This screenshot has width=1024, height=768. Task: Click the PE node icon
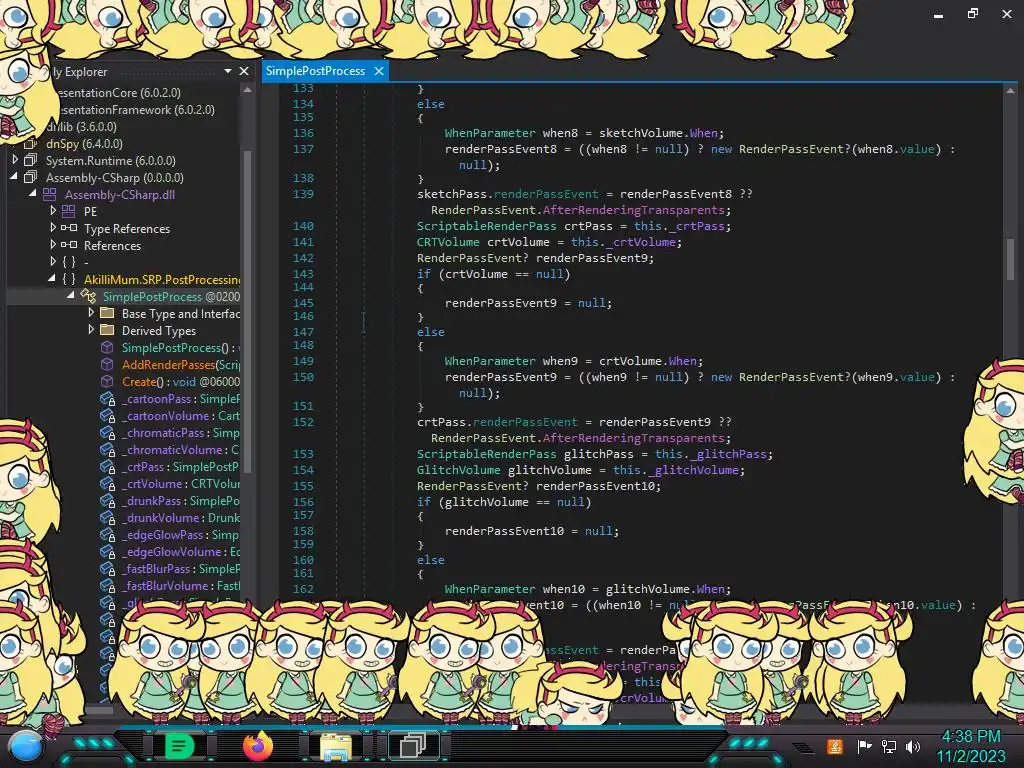(x=69, y=211)
